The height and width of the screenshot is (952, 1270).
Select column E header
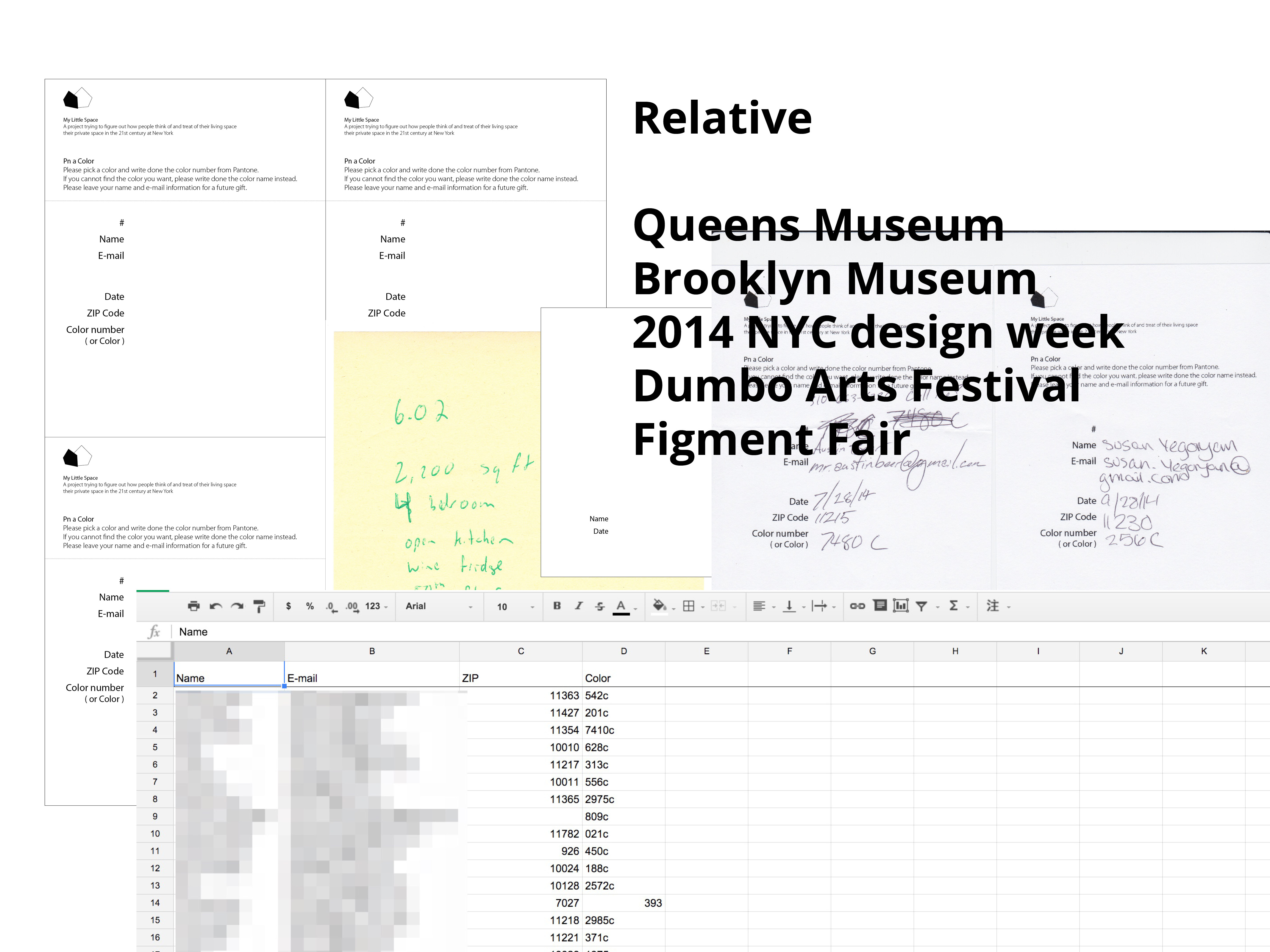tap(707, 651)
